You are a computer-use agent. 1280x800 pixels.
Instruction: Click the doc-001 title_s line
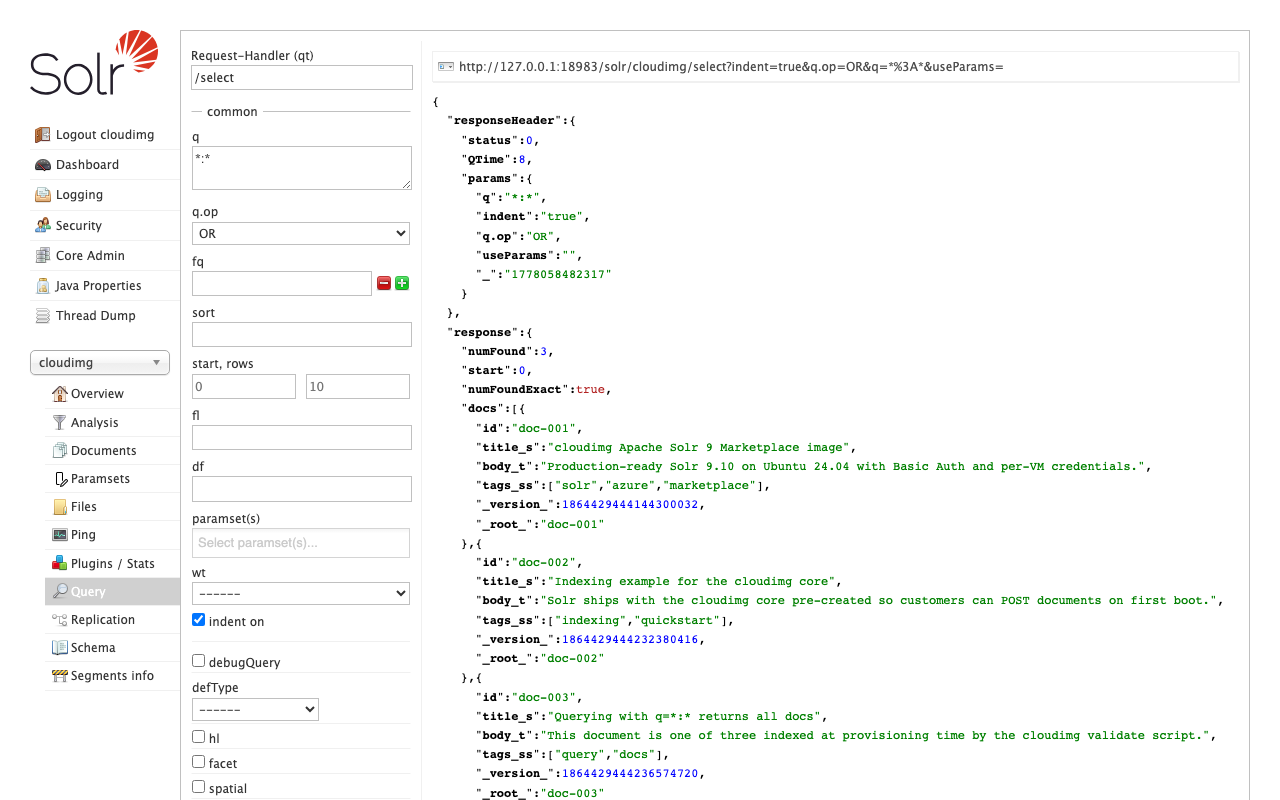click(x=666, y=447)
